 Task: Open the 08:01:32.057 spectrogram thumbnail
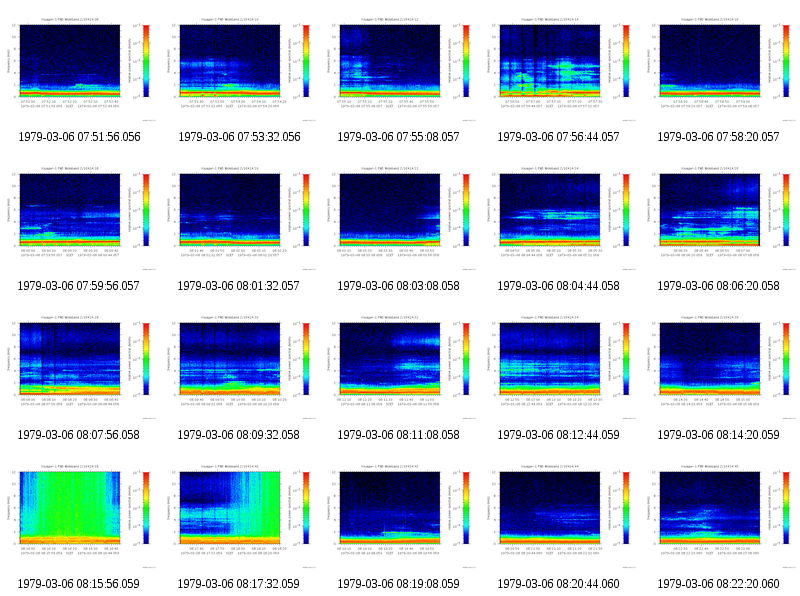[239, 218]
